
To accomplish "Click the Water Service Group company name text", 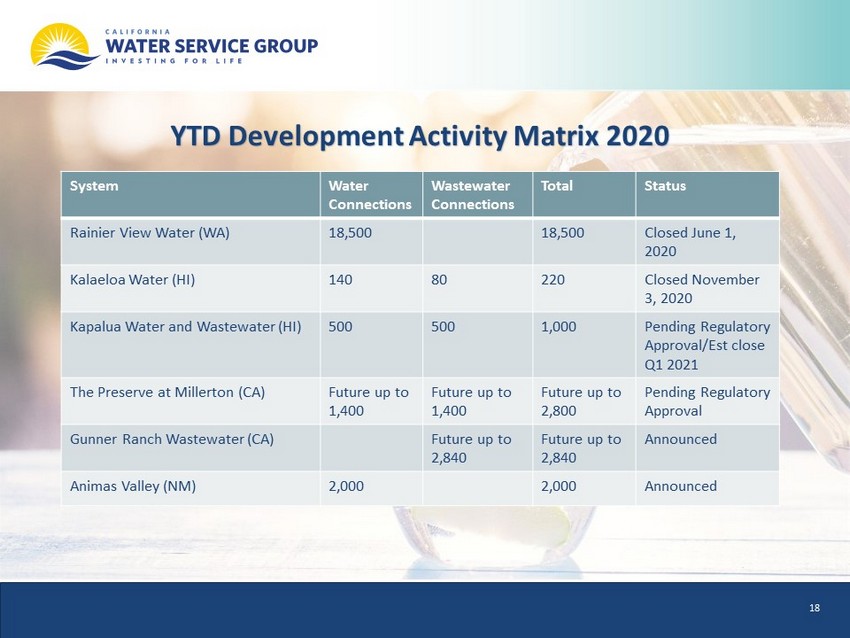I will pos(212,46).
